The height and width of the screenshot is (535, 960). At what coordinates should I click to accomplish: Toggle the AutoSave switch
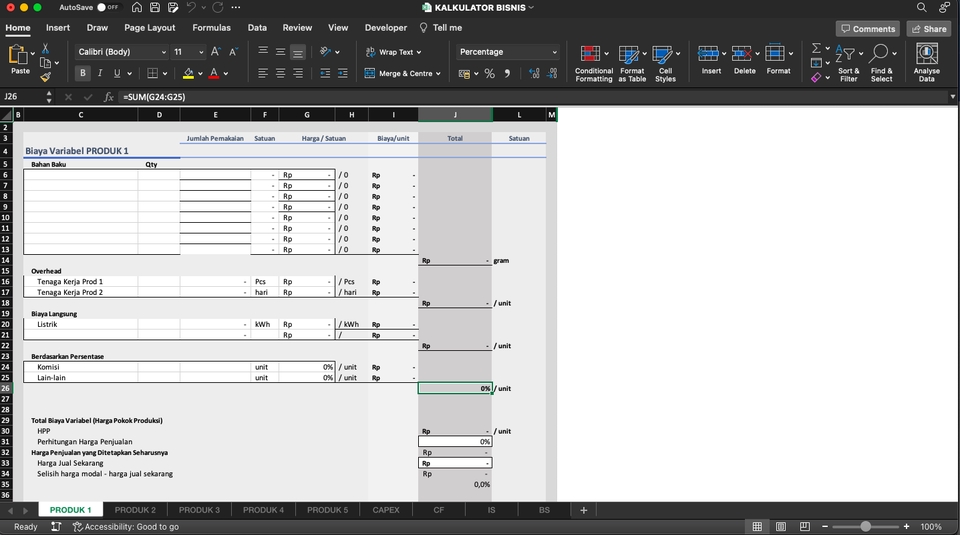coord(105,7)
